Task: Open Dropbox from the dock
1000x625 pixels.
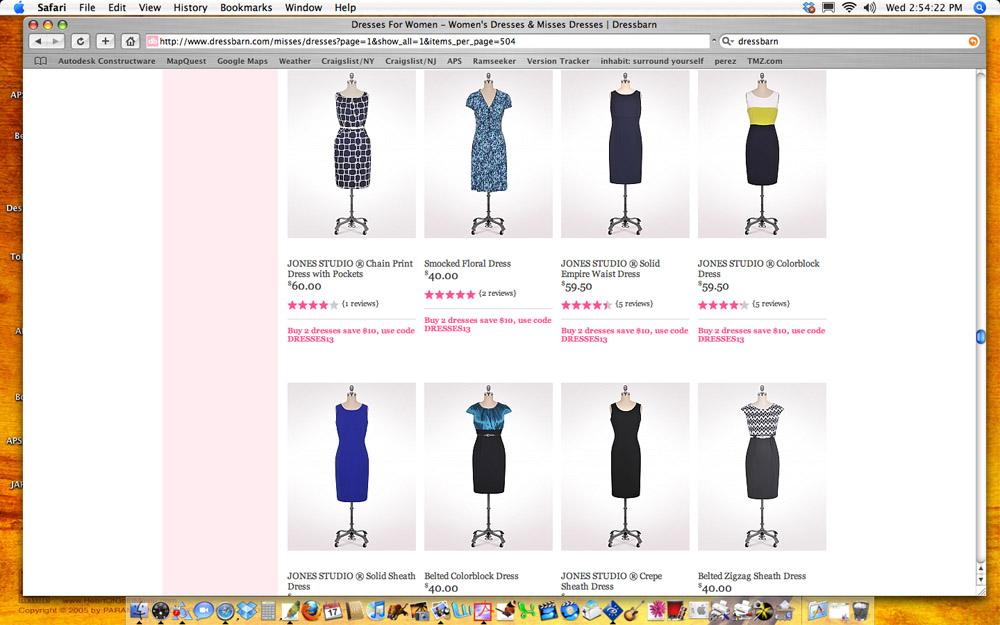Action: point(246,610)
